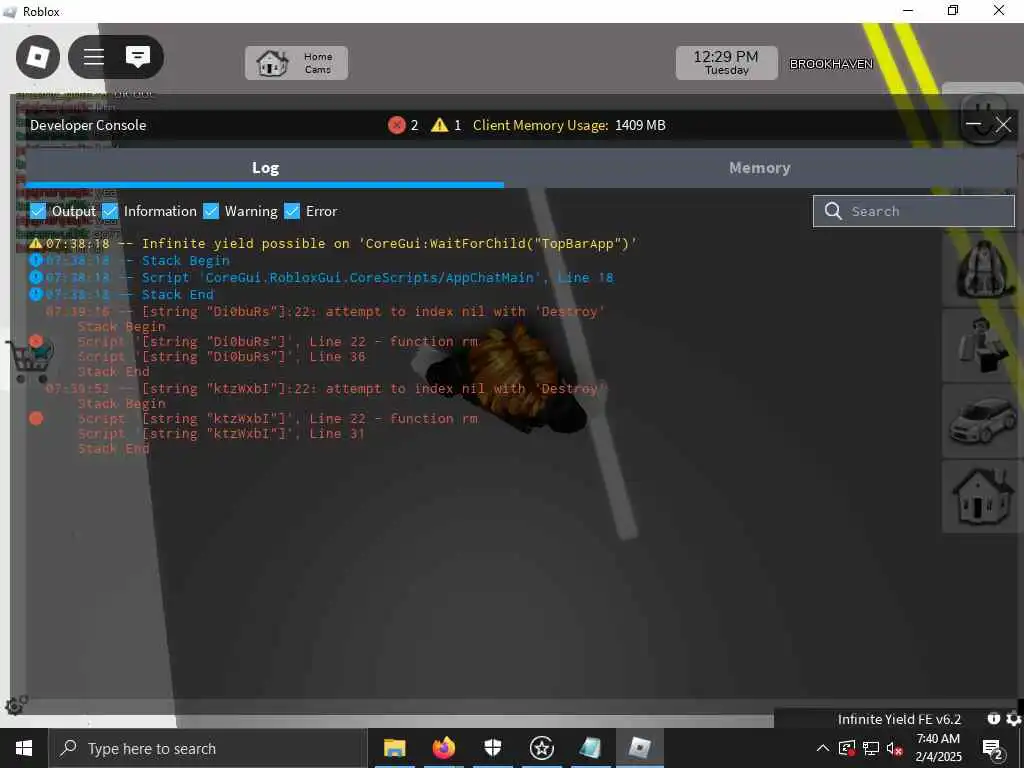Open the Windows Start menu
Image resolution: width=1024 pixels, height=768 pixels.
[24, 748]
